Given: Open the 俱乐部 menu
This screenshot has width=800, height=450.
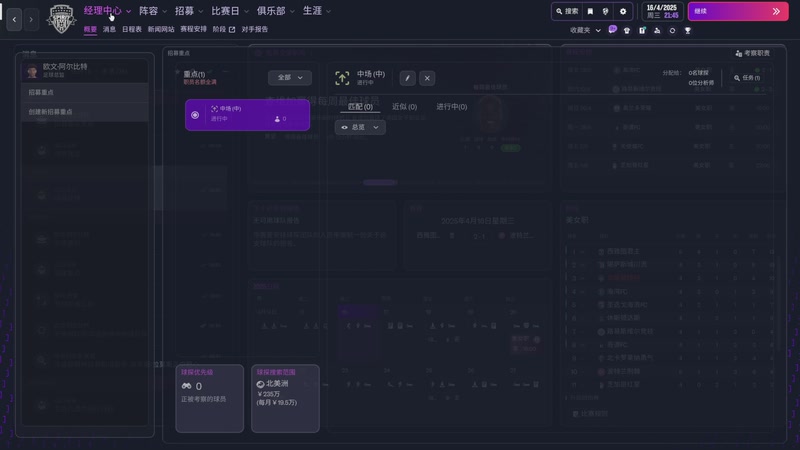Looking at the screenshot, I should pos(271,11).
